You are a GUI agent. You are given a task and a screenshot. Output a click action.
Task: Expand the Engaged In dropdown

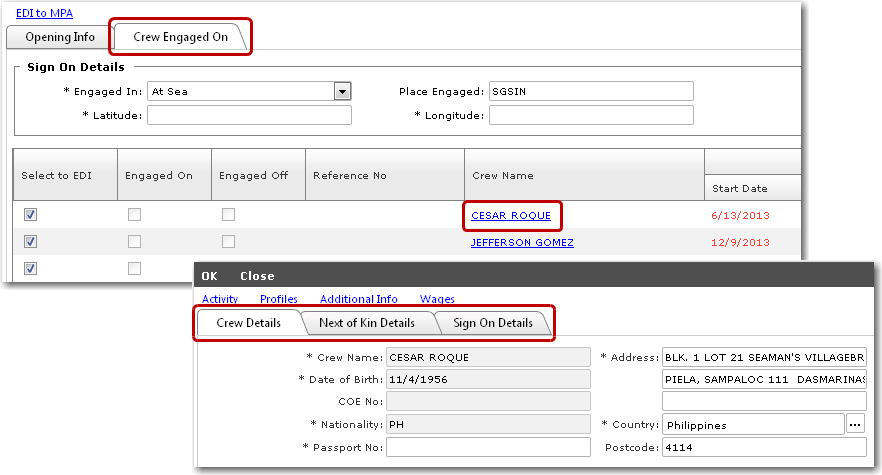coord(342,91)
